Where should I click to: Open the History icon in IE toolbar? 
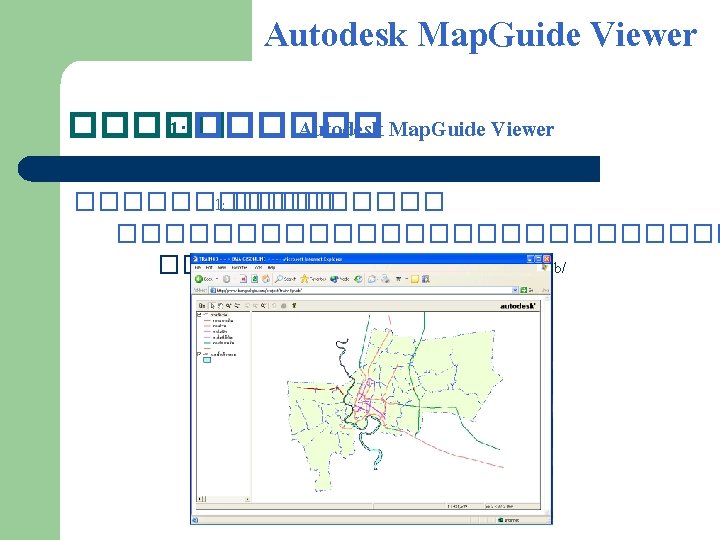pos(358,279)
